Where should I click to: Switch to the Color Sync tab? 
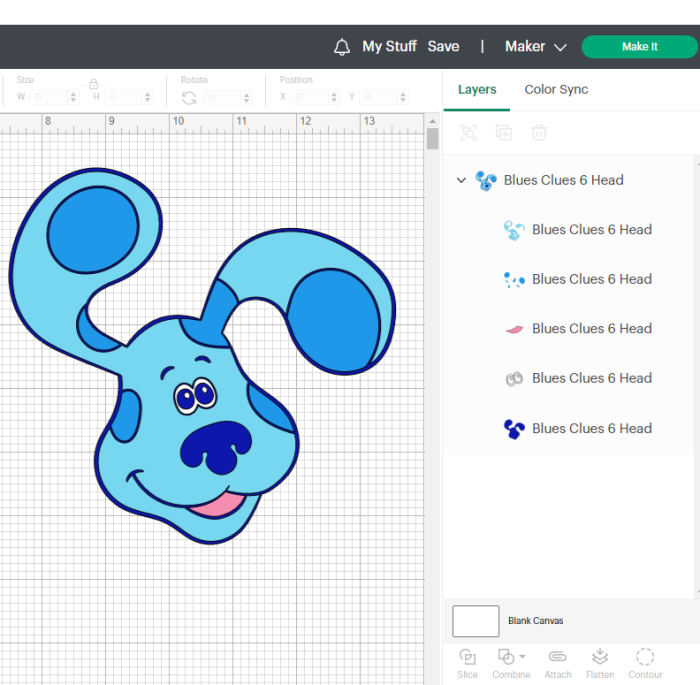point(556,90)
